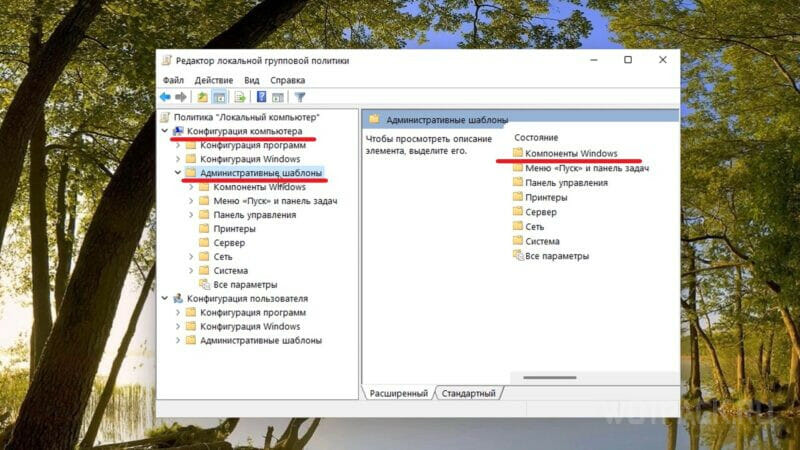Image resolution: width=800 pixels, height=450 pixels.
Task: Open Меню «Пуск» и панель задач in right pane
Action: pyautogui.click(x=587, y=168)
